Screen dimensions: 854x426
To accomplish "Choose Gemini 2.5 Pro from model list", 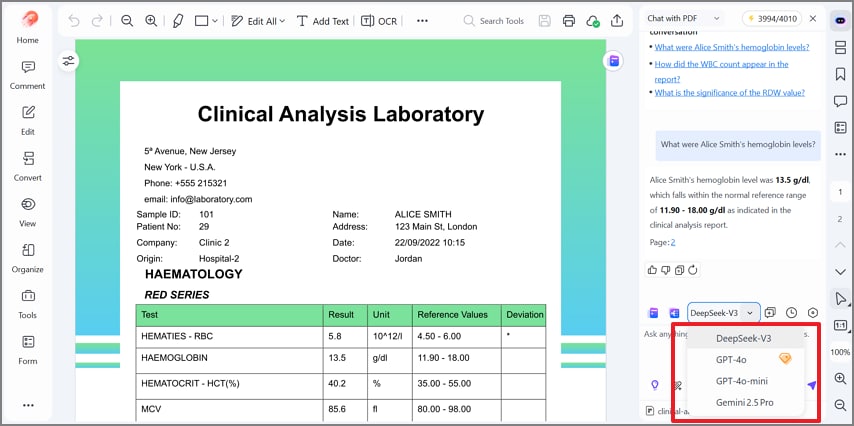I will click(x=745, y=403).
